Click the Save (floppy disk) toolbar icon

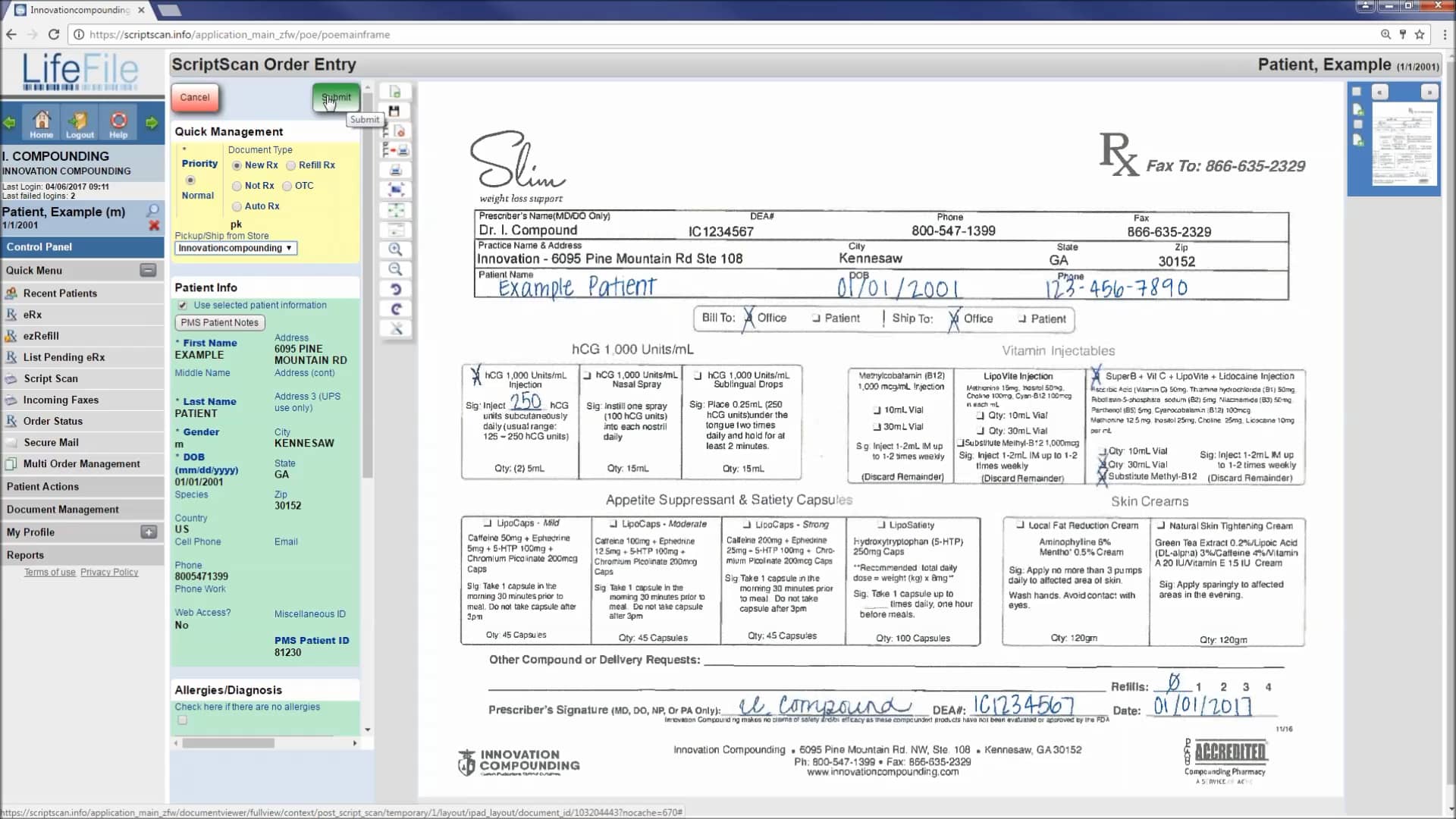395,111
